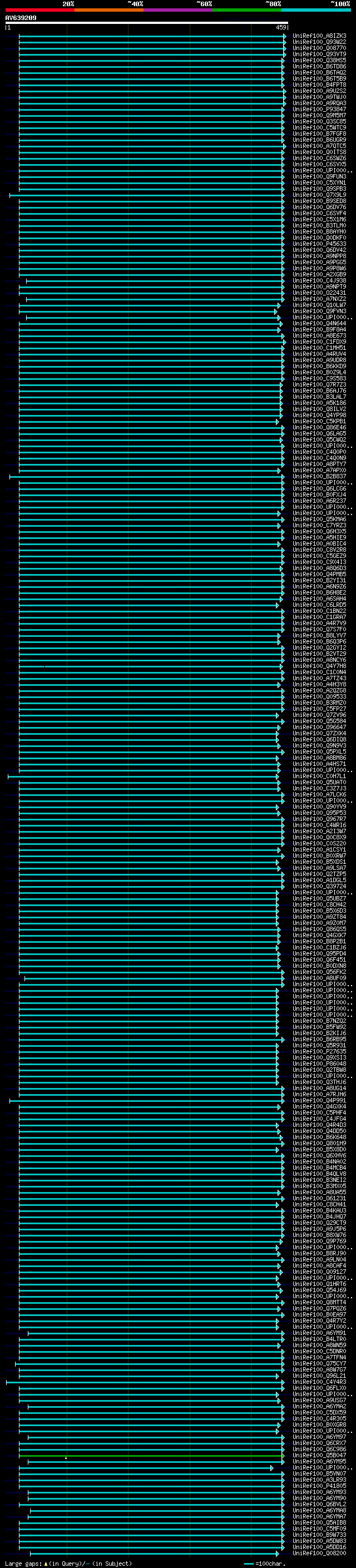The image size is (356, 1568).
Task: Select hit UniRef100_C5DNR0
Action: [x=319, y=1351]
